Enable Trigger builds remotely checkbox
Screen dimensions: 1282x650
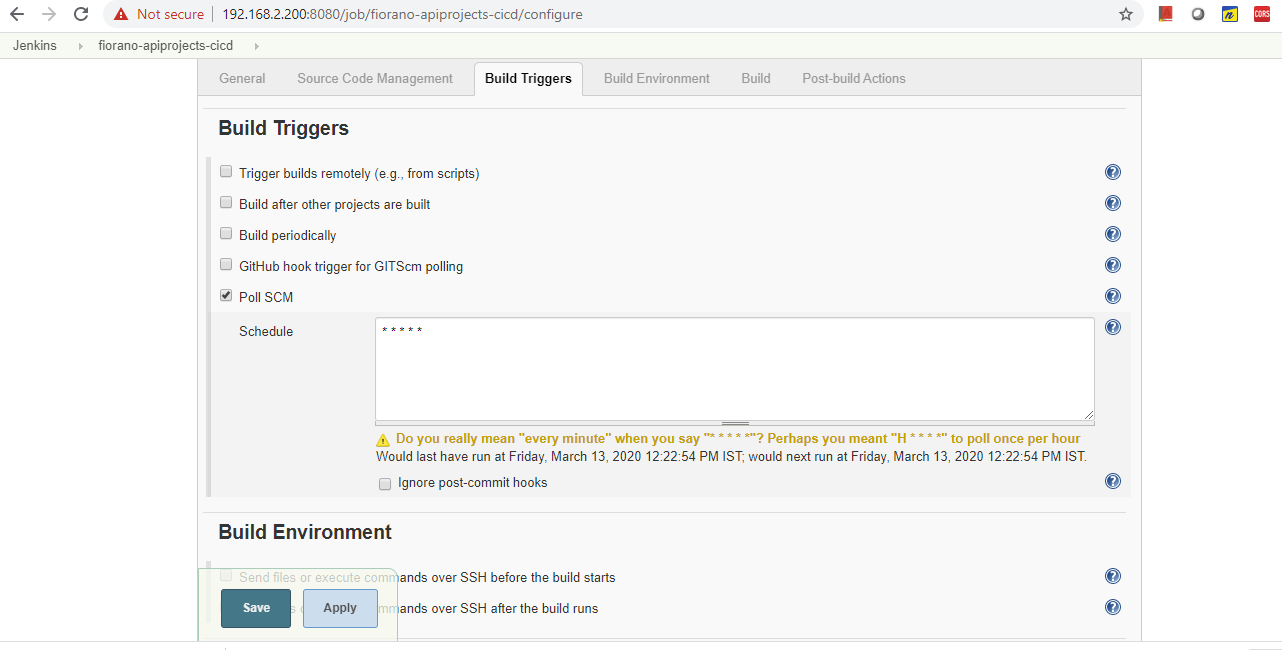(x=226, y=172)
